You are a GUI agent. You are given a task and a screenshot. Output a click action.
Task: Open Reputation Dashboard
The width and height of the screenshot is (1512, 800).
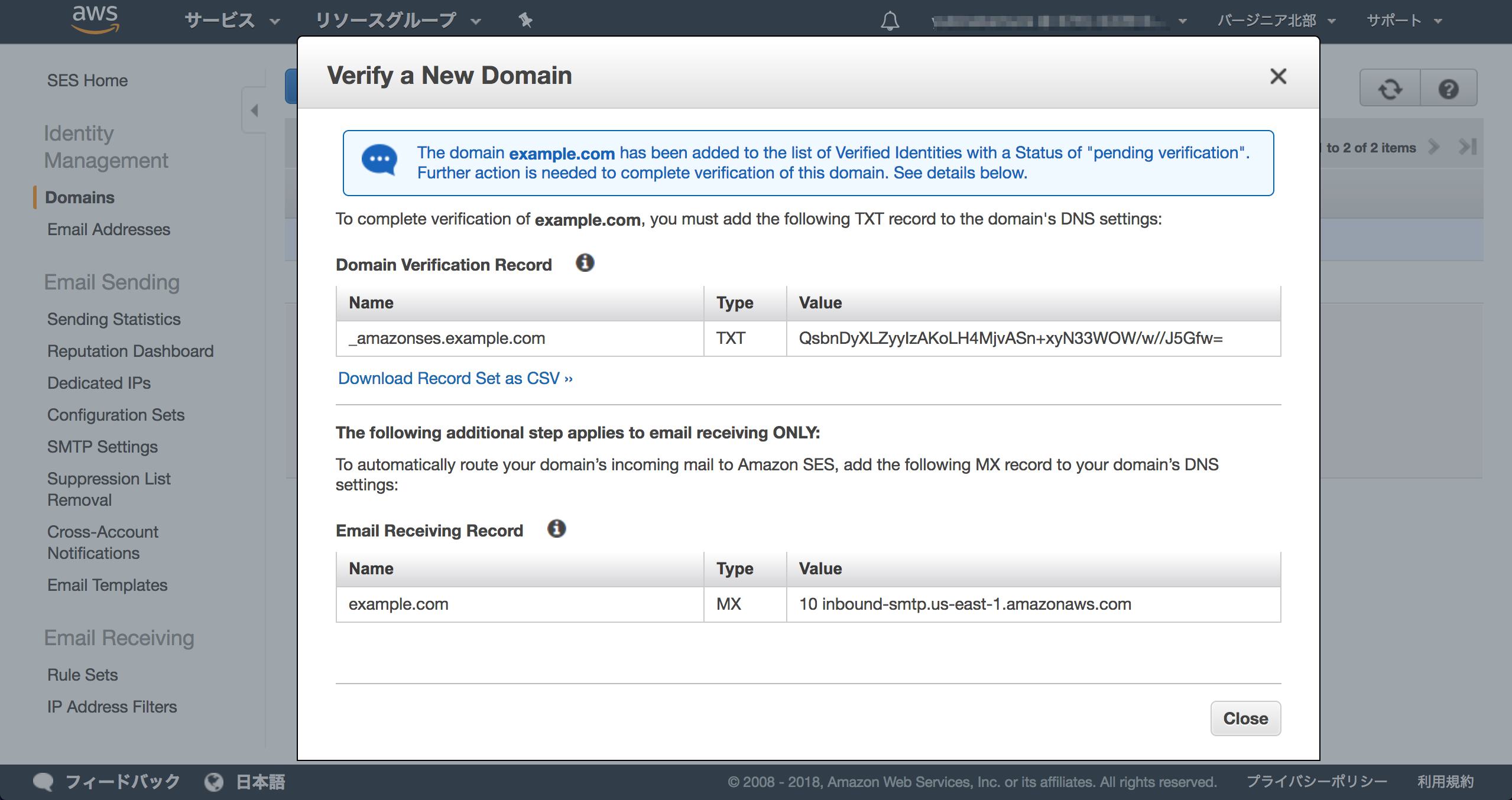130,351
